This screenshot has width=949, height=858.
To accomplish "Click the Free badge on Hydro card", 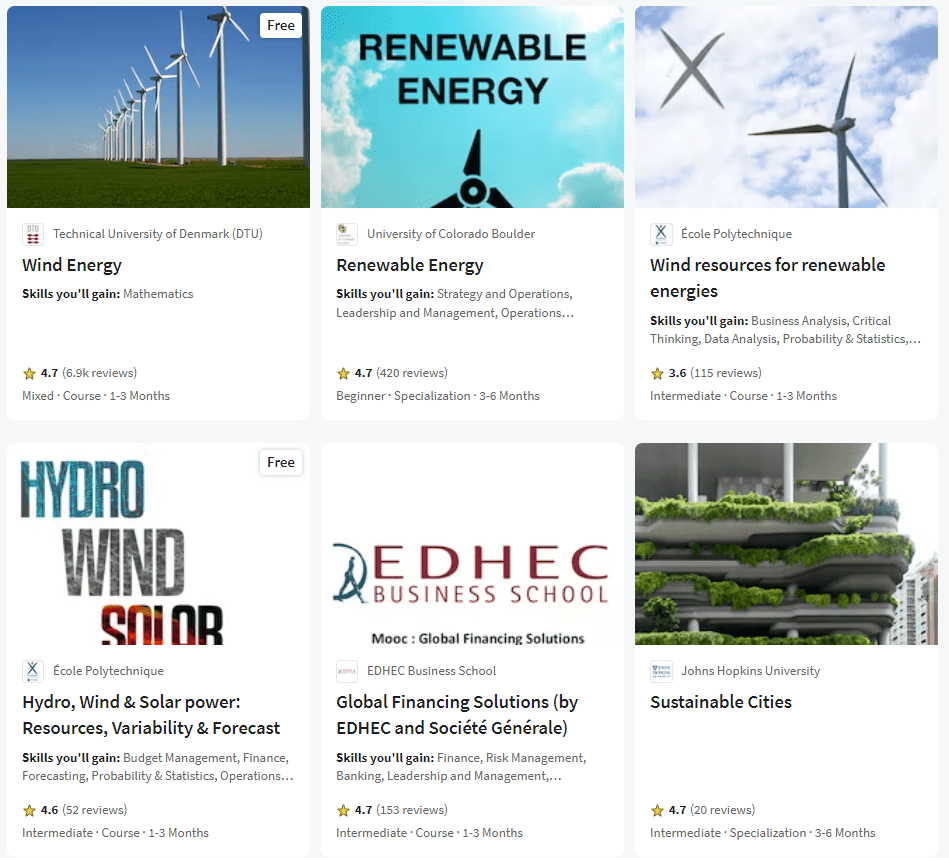I will coord(281,462).
